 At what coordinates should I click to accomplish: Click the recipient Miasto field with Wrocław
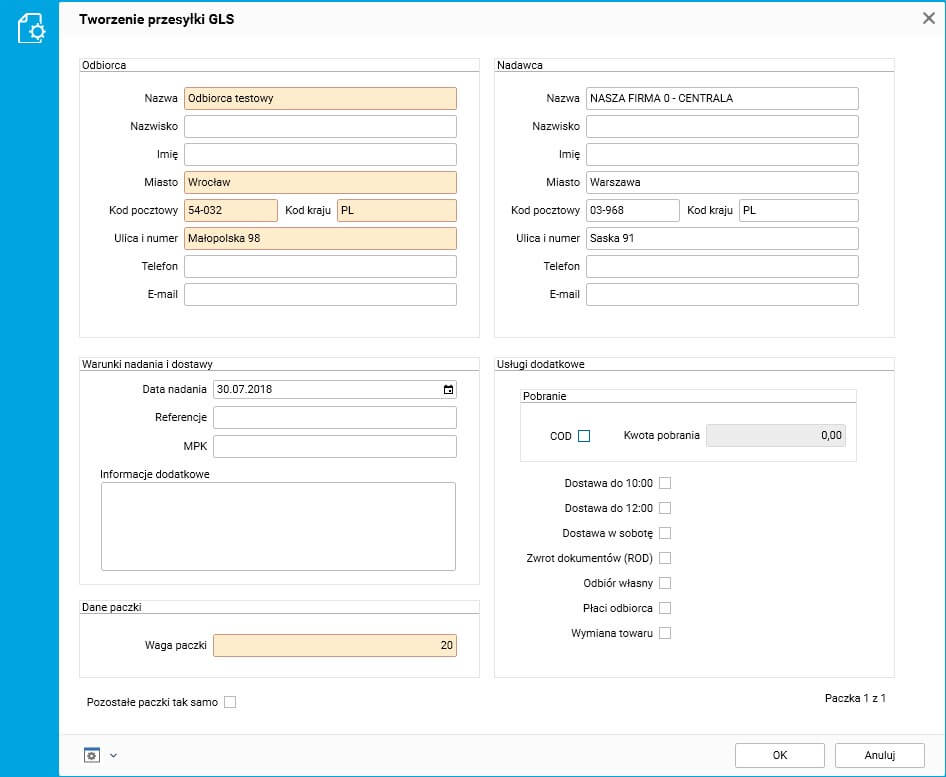[x=320, y=182]
